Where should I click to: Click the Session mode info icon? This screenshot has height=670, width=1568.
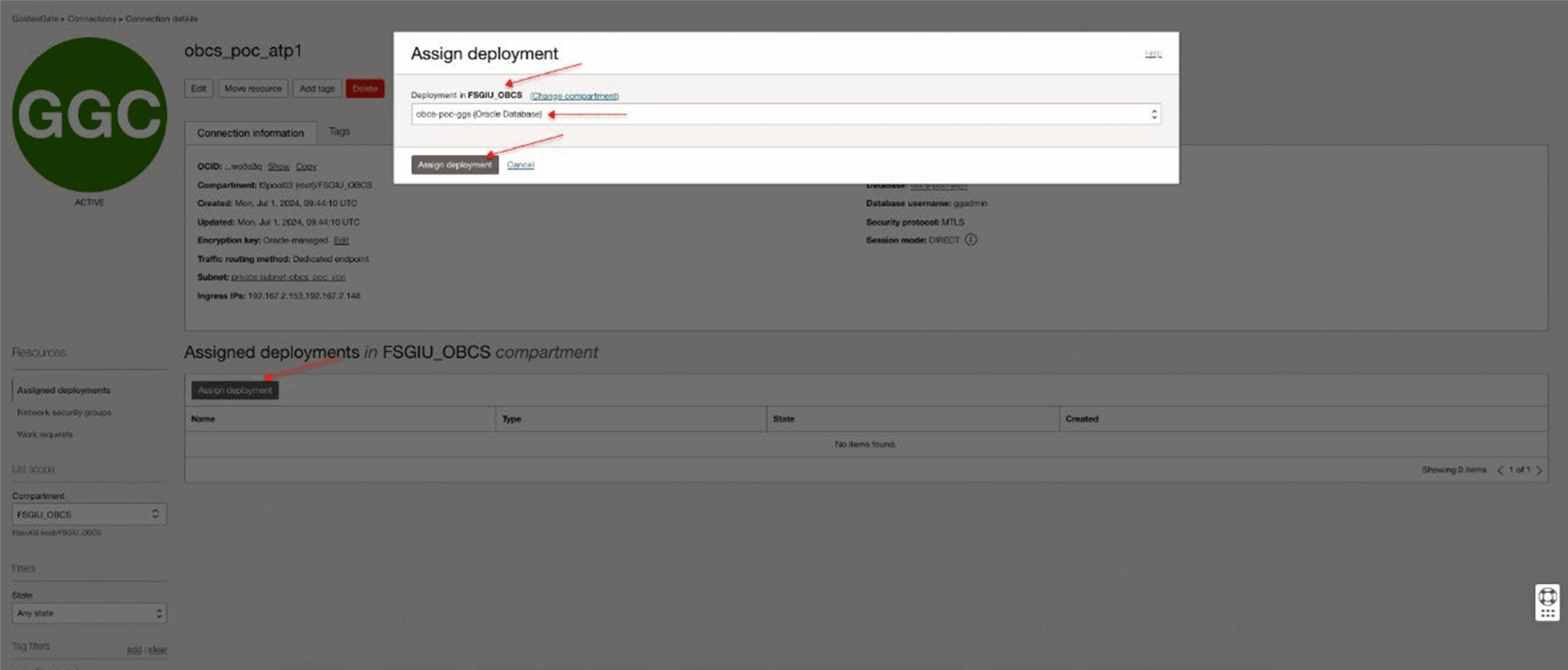tap(970, 240)
